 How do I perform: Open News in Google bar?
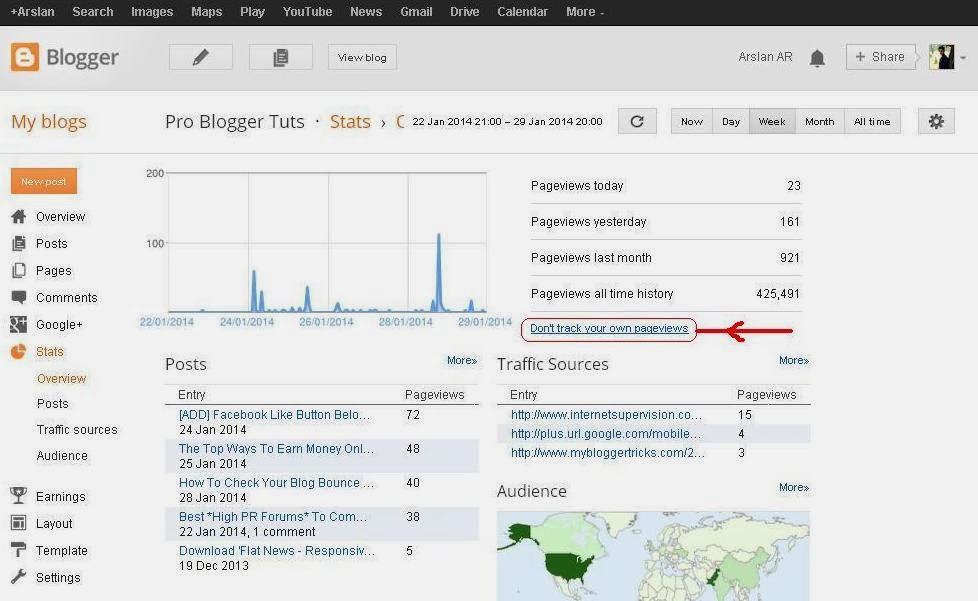point(366,12)
